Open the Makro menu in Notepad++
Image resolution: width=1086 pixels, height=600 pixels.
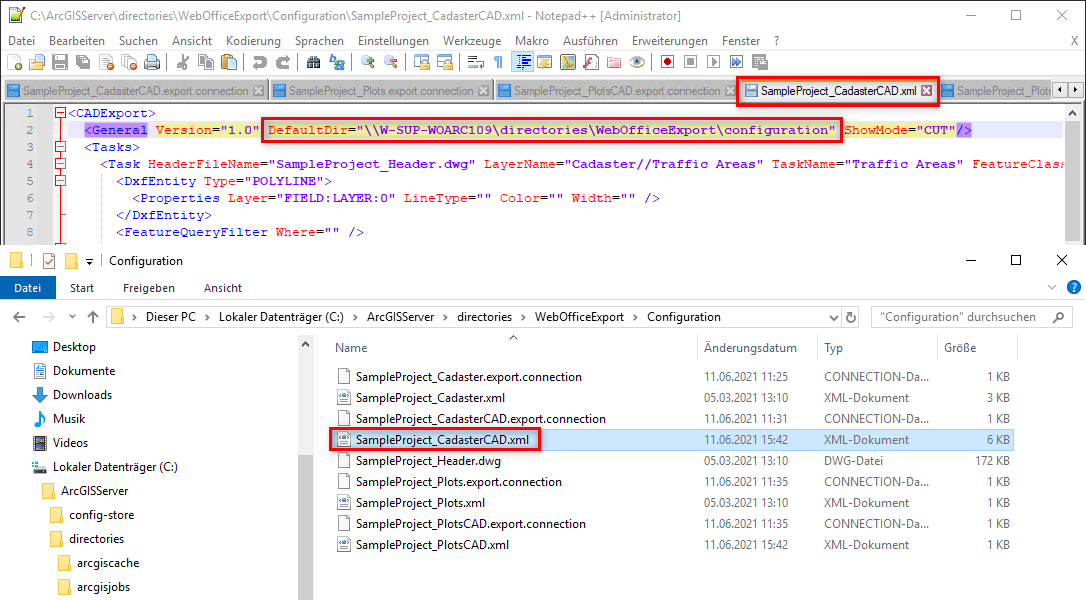point(531,41)
